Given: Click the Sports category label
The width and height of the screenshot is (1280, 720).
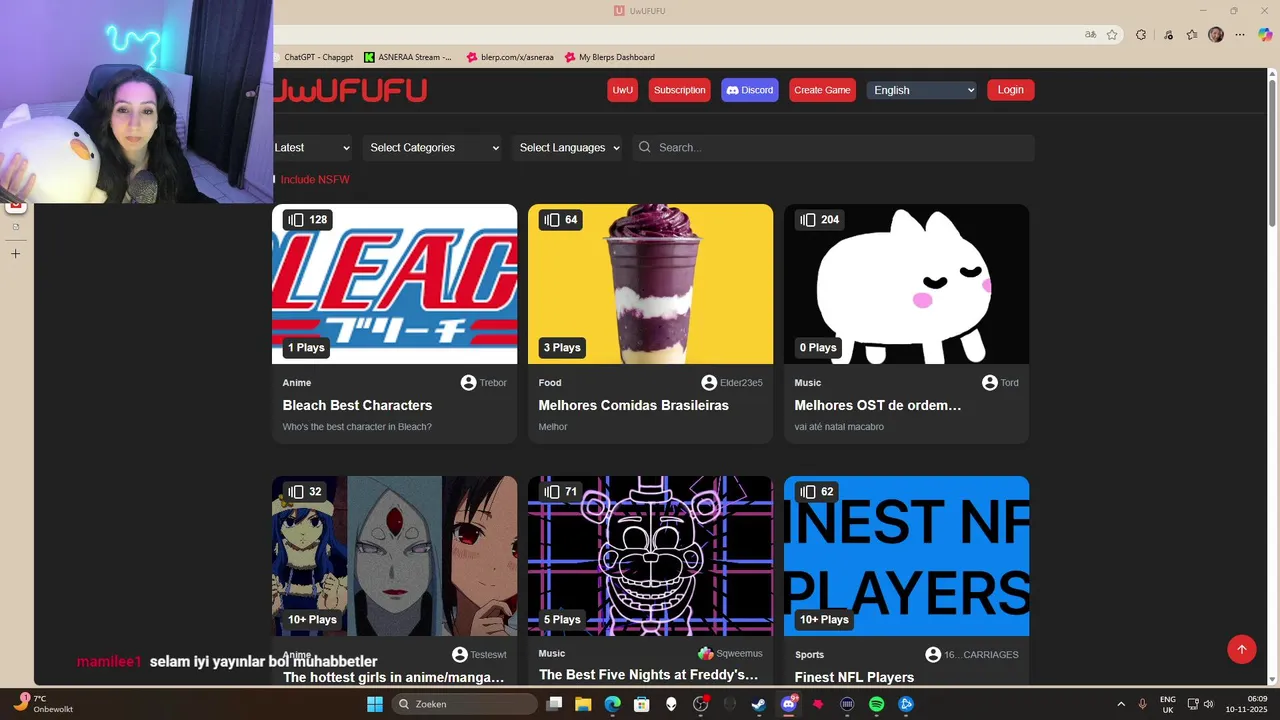Looking at the screenshot, I should point(809,655).
